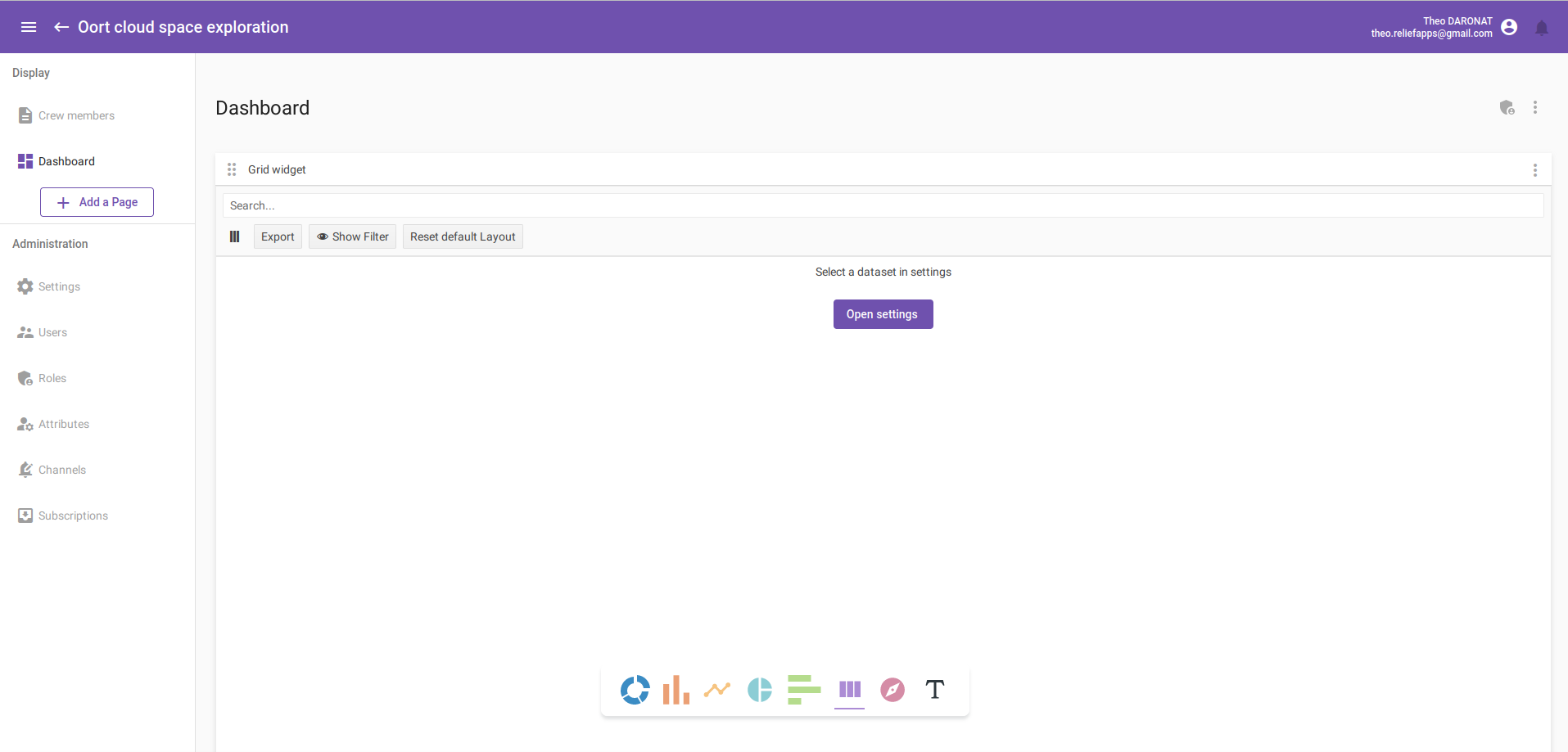Click Reset default Layout
The image size is (1568, 752).
tap(463, 236)
